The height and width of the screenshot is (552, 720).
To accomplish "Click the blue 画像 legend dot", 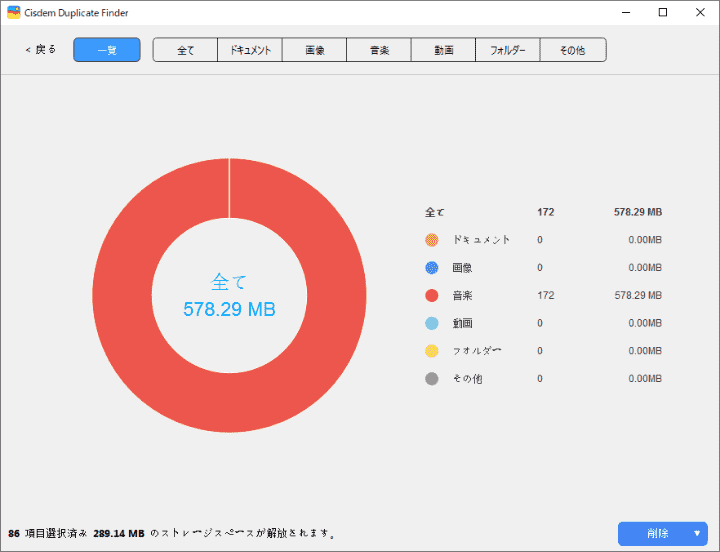I will tap(432, 268).
